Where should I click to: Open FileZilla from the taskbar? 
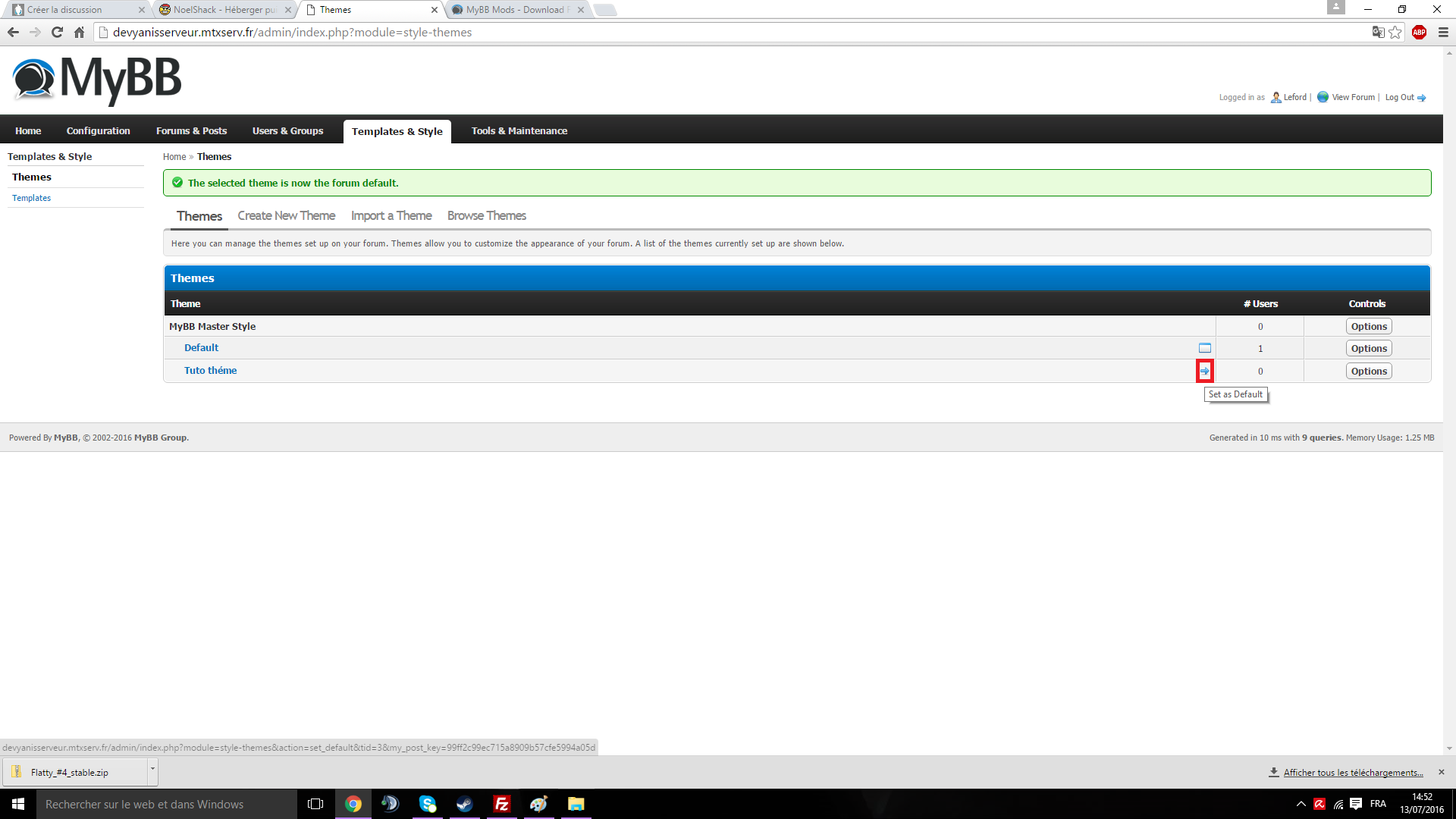coord(501,804)
